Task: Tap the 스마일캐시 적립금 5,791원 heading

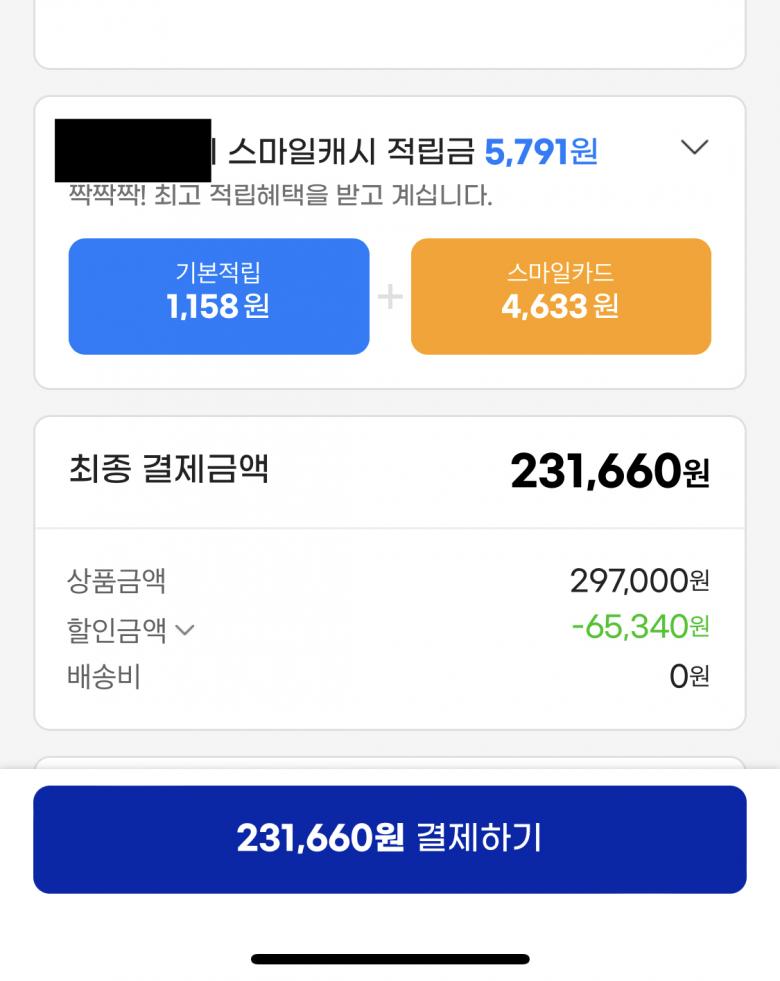Action: tap(412, 152)
